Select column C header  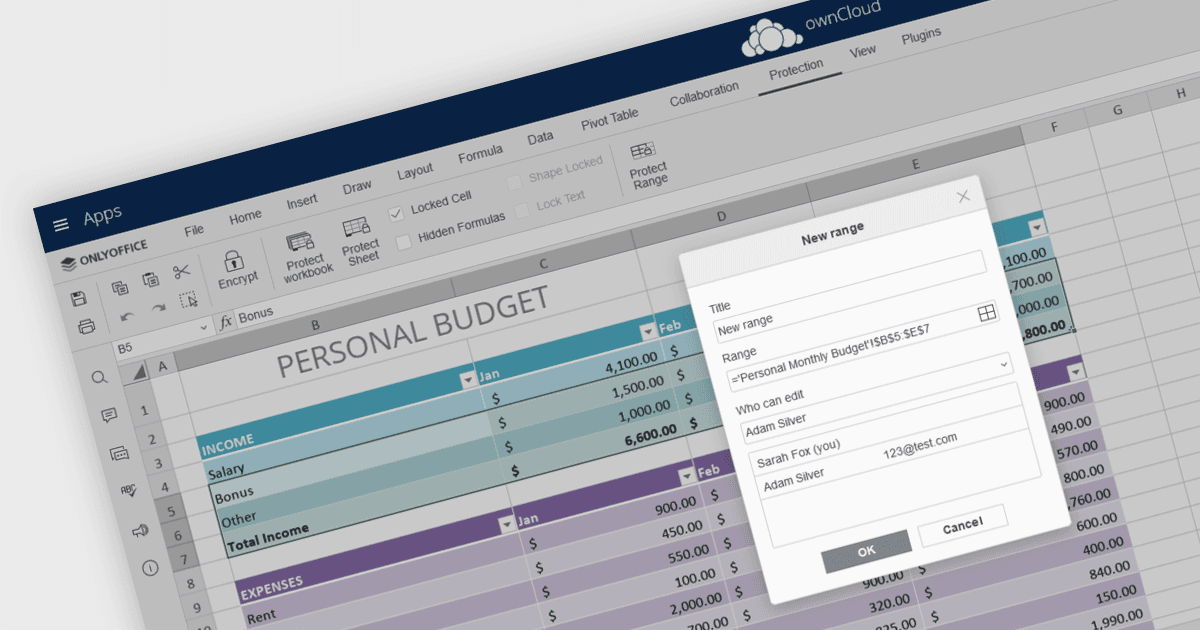[544, 265]
